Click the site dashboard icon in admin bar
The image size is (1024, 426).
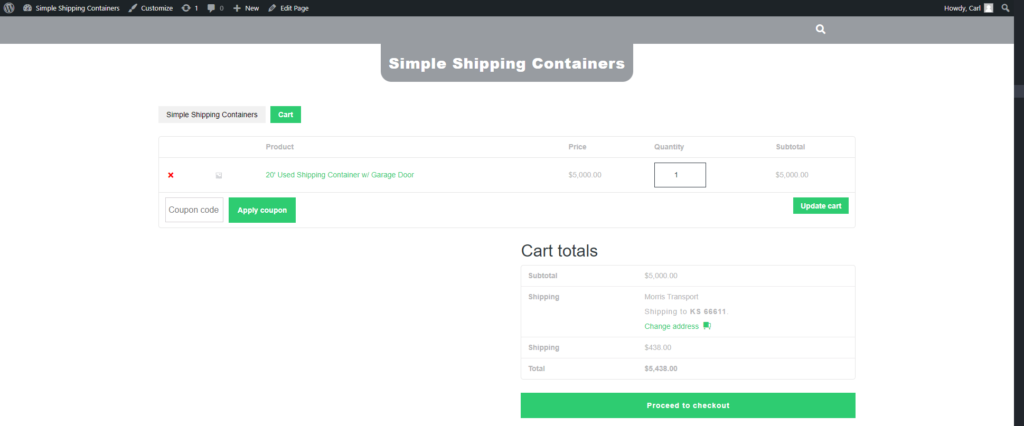[27, 8]
